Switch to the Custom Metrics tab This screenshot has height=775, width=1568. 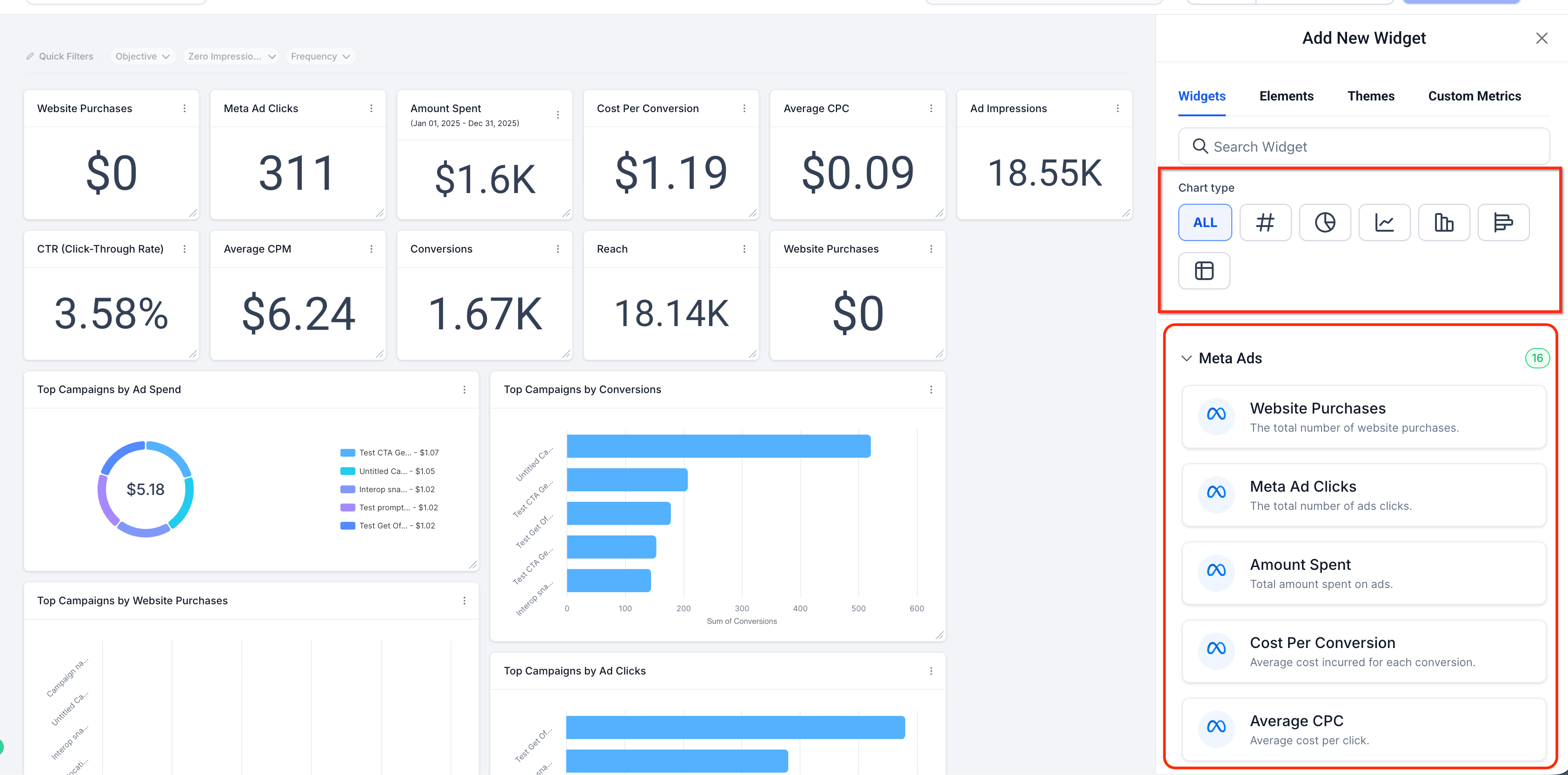[1474, 96]
